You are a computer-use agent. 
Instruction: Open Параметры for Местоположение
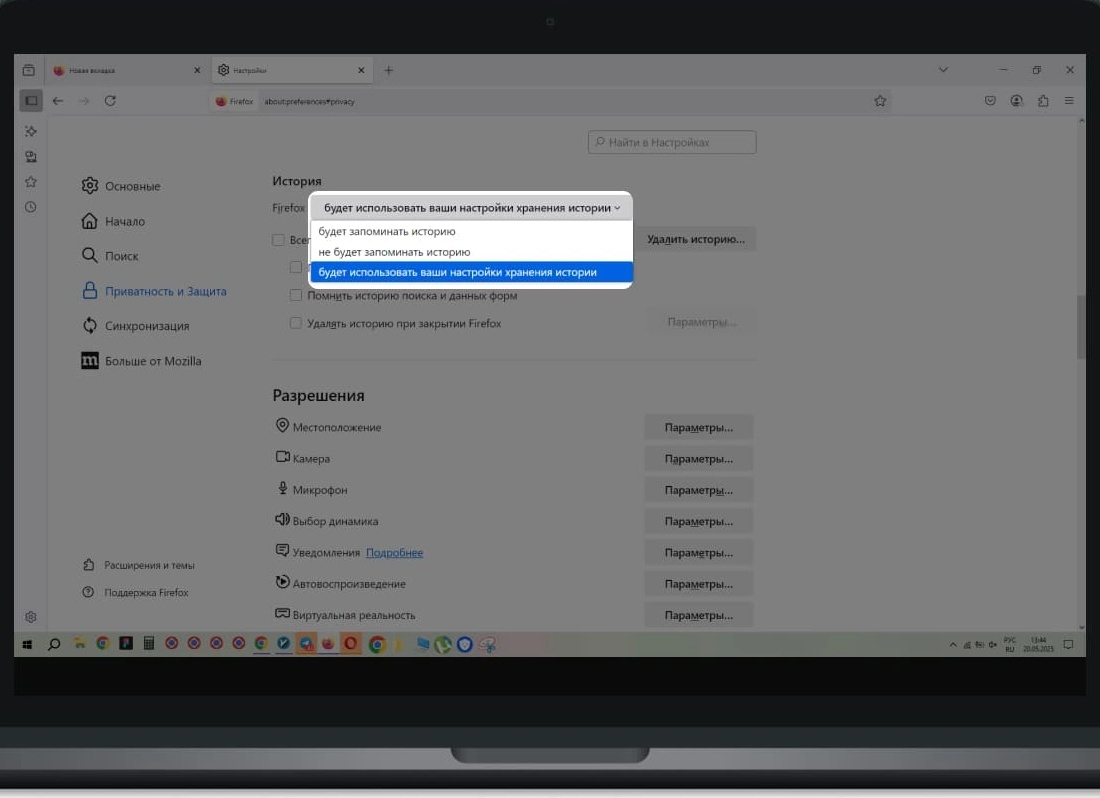click(x=699, y=427)
